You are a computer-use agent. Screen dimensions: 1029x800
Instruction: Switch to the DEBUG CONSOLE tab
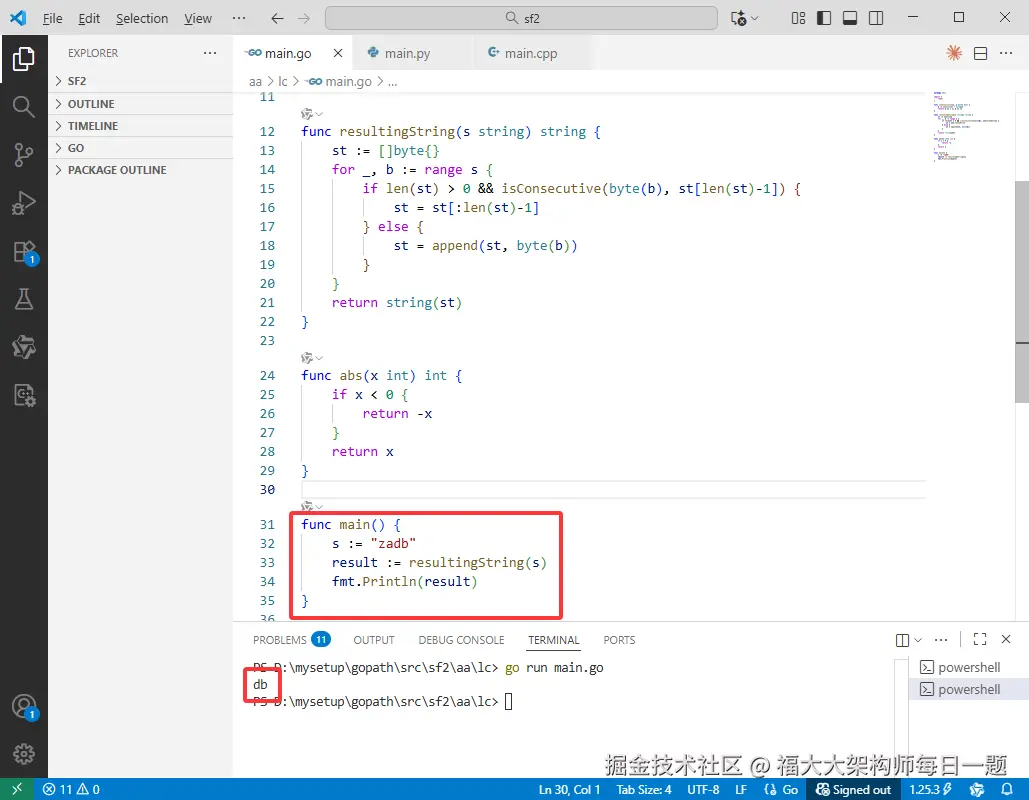(461, 640)
